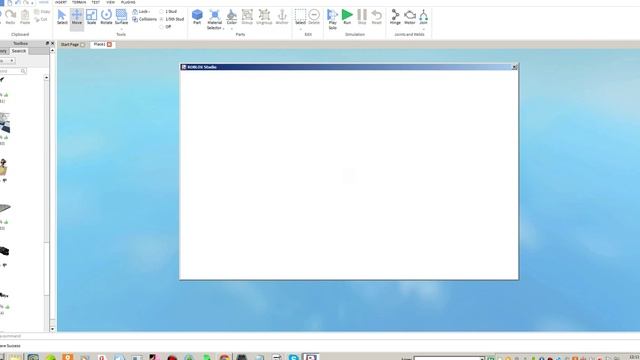
Task: Click the Delete icon in Edit
Action: [x=314, y=17]
